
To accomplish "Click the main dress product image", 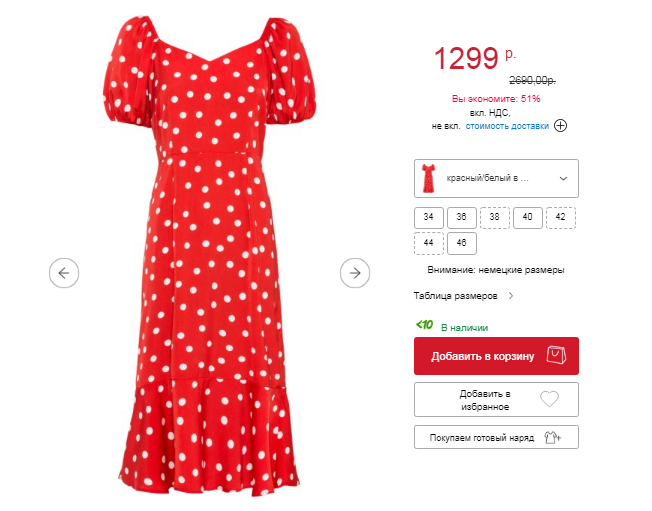I will click(x=209, y=256).
